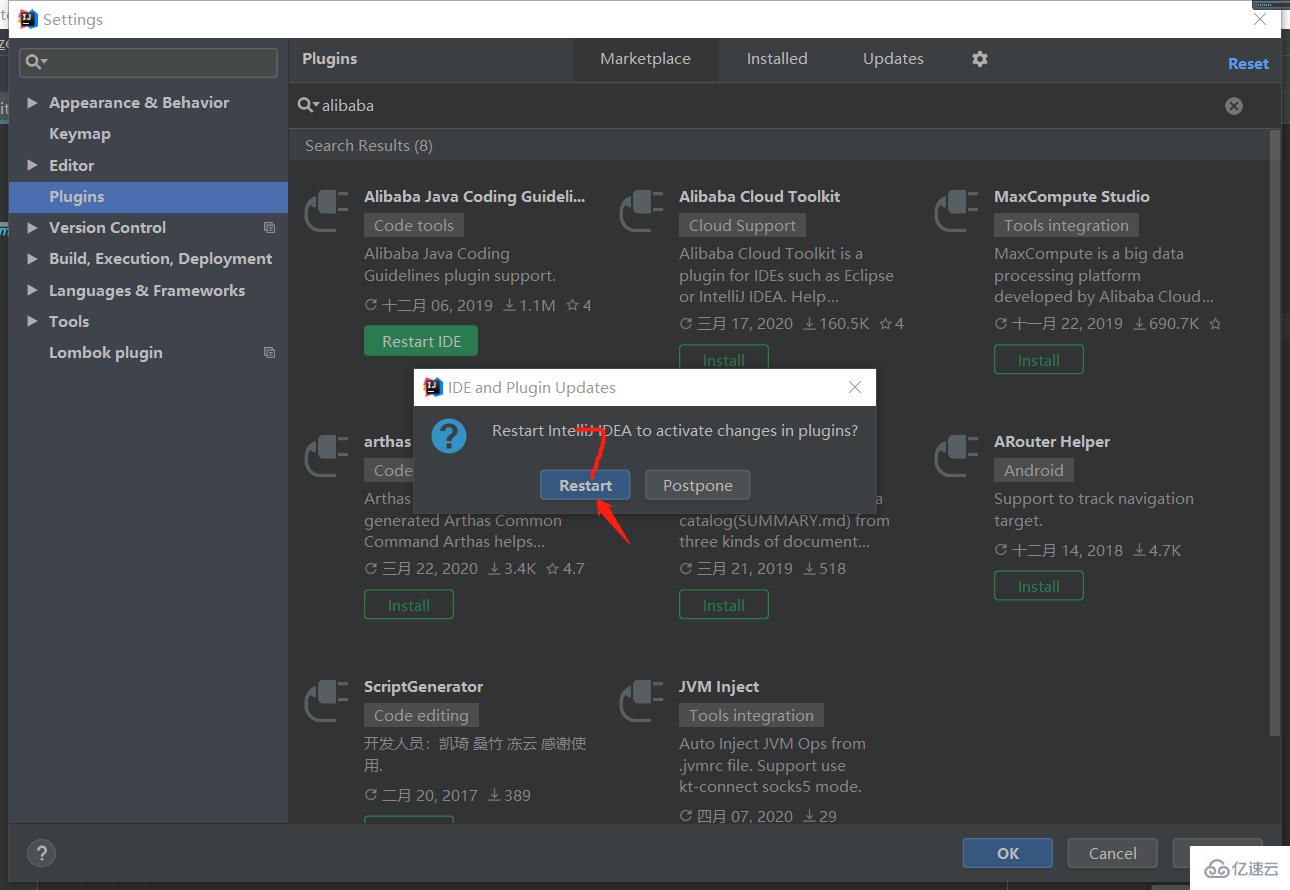Switch to the Marketplace tab

(645, 59)
